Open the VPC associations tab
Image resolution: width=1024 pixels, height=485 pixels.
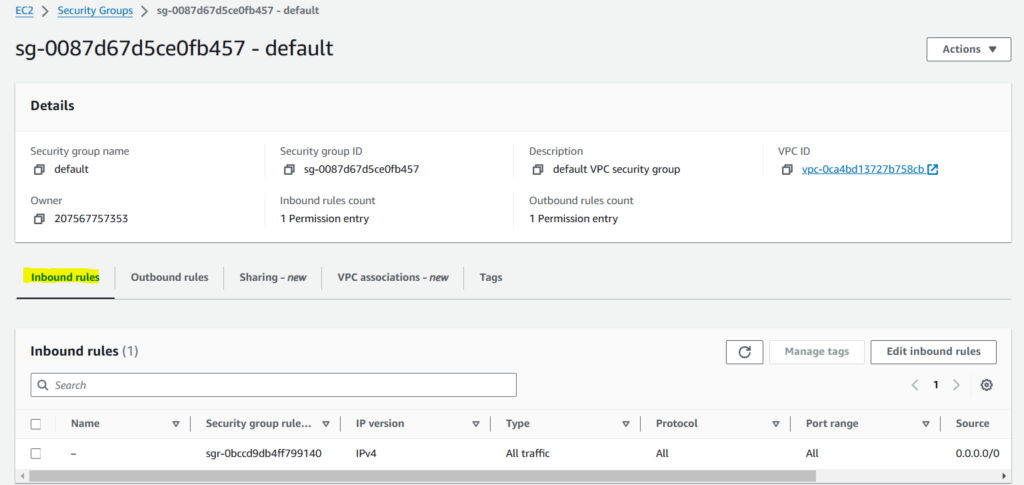click(392, 277)
